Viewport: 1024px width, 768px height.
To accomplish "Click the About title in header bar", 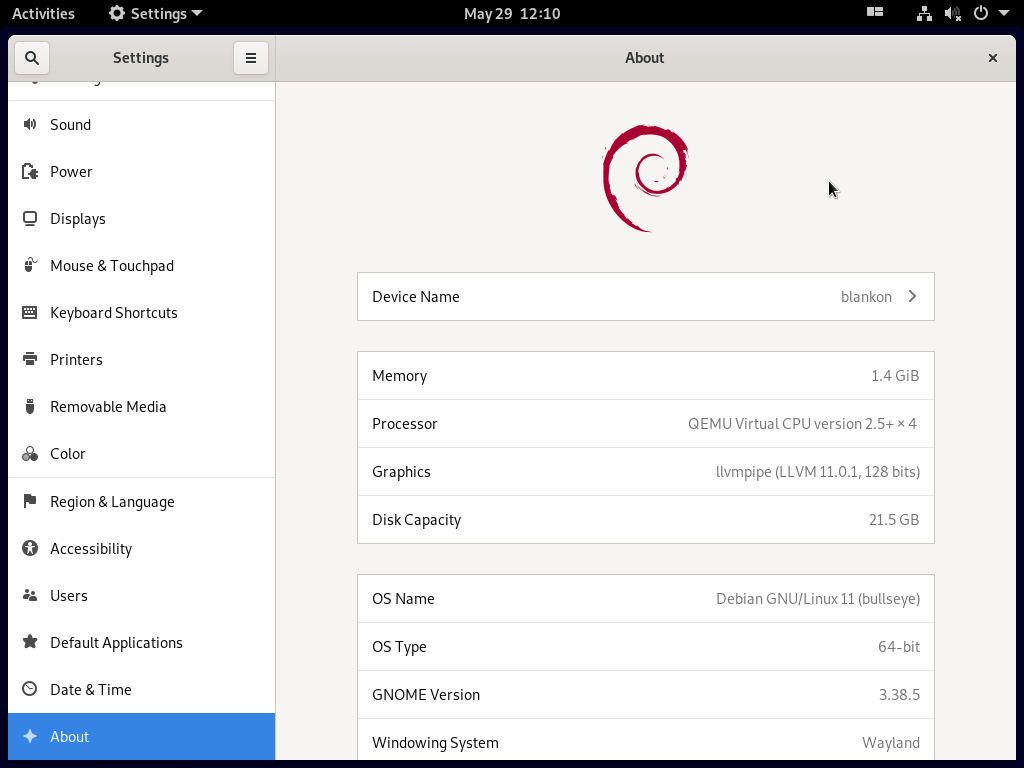I will (x=645, y=58).
